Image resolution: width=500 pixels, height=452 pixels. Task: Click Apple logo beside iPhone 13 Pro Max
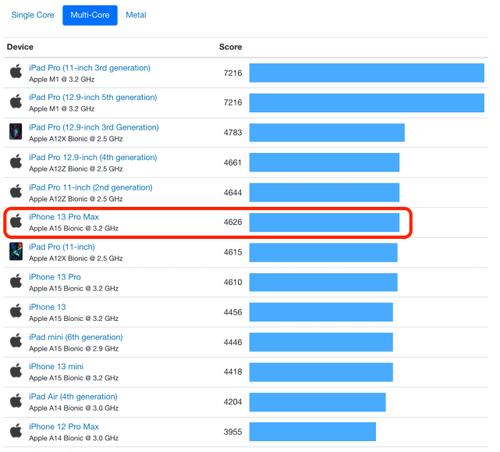click(x=16, y=221)
